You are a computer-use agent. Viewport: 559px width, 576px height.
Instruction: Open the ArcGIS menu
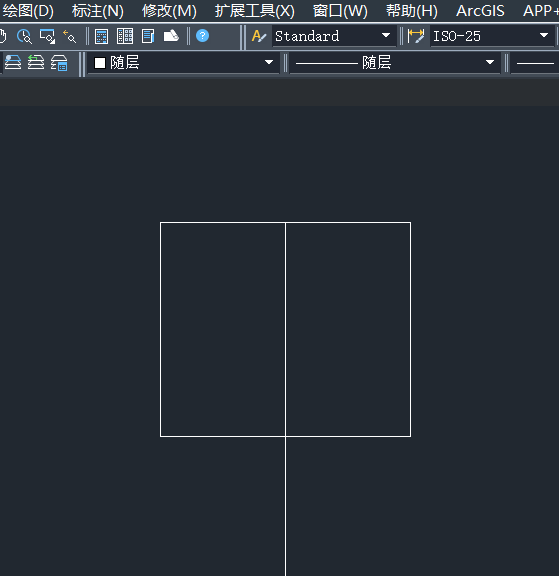pyautogui.click(x=480, y=11)
